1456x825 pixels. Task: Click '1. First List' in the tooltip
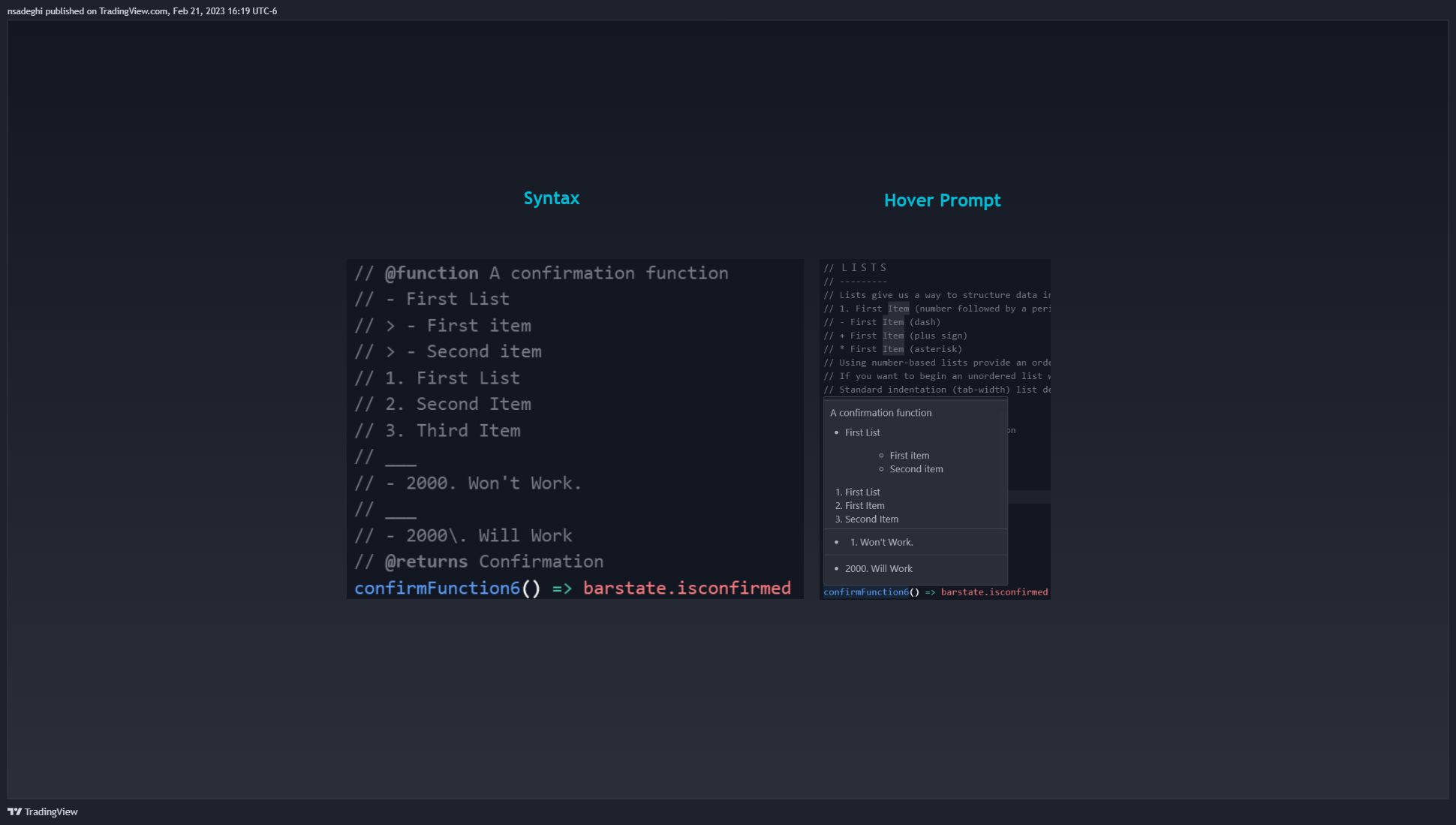pyautogui.click(x=858, y=492)
